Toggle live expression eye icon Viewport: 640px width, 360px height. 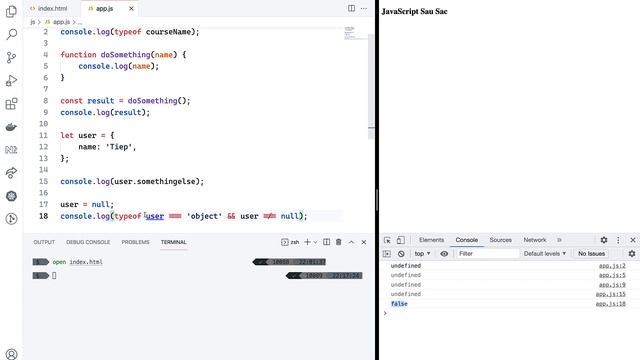tap(444, 253)
